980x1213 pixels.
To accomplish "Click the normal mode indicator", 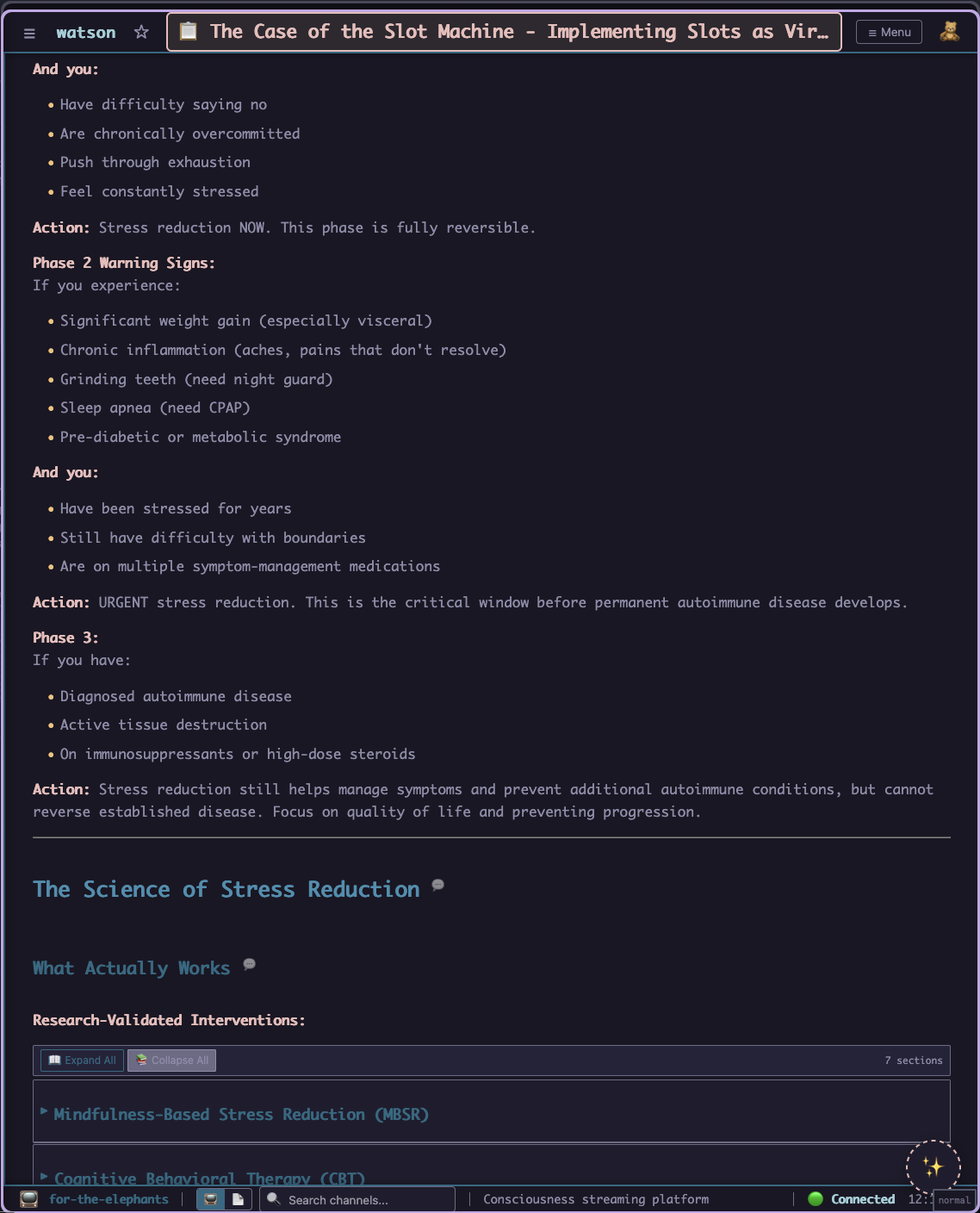I will pyautogui.click(x=954, y=1200).
